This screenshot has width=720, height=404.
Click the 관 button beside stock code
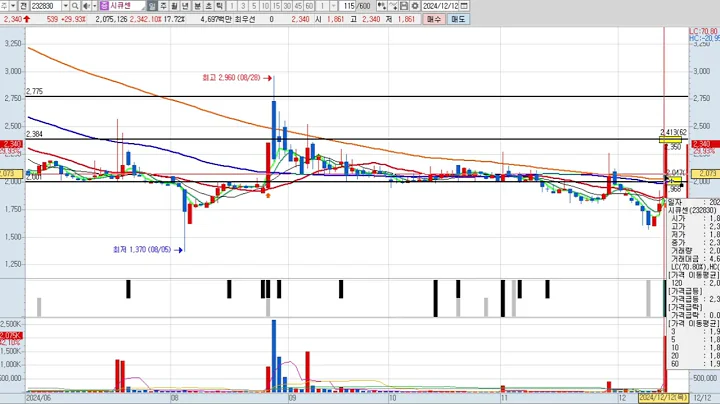24,6
